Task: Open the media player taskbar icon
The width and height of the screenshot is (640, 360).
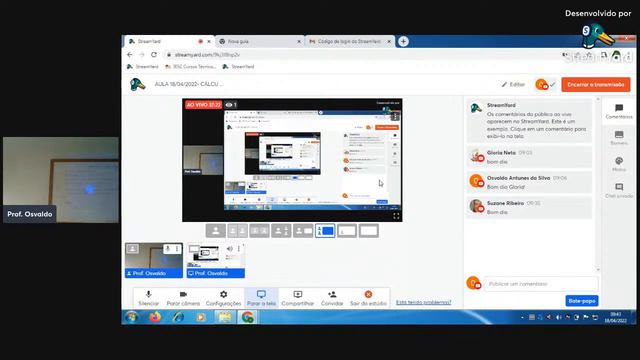Action: click(201, 317)
